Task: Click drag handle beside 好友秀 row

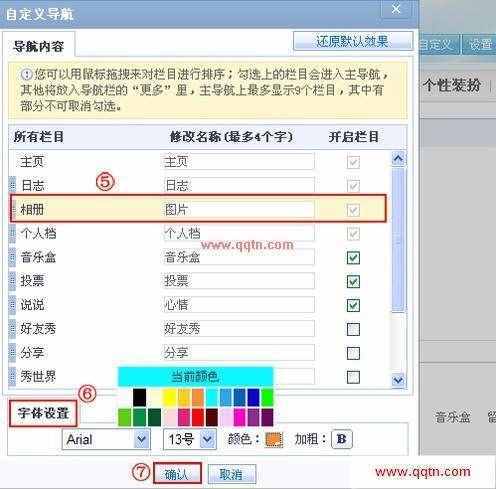Action: (x=12, y=329)
